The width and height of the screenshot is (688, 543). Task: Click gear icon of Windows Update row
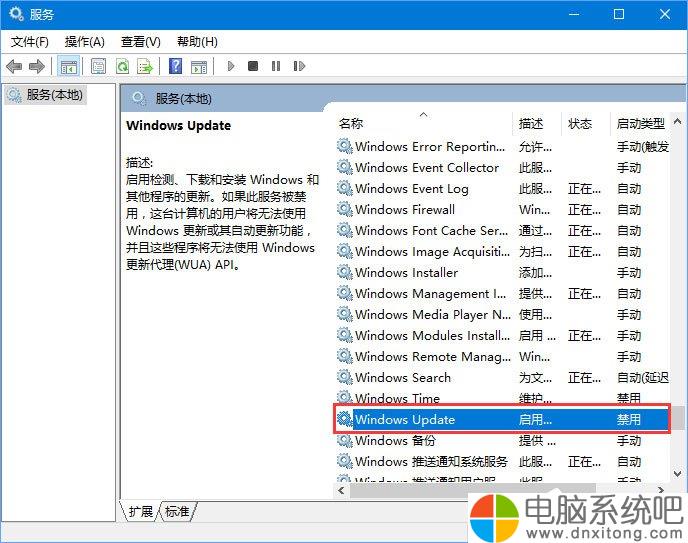[x=345, y=419]
